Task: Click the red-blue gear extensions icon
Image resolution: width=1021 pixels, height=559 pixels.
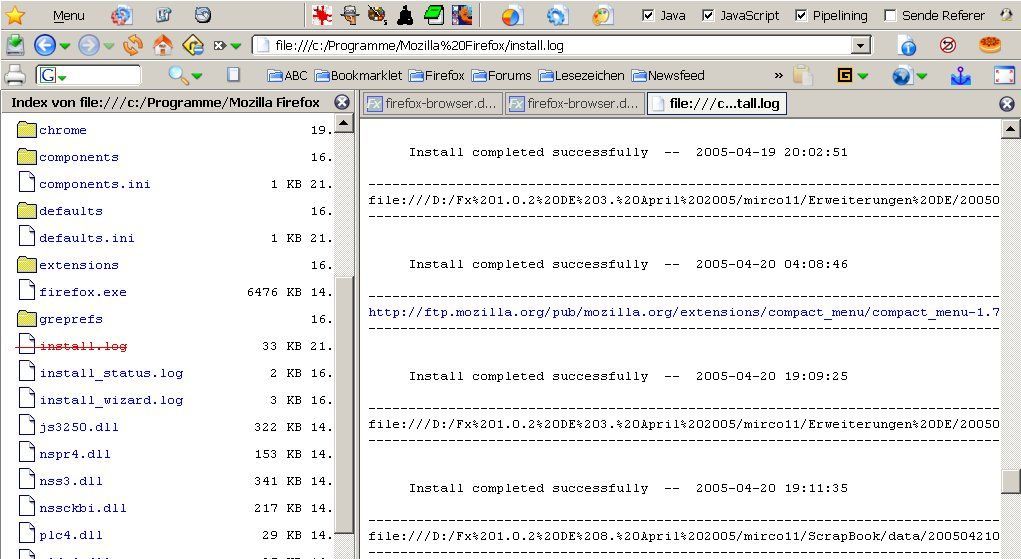Action: (x=121, y=15)
